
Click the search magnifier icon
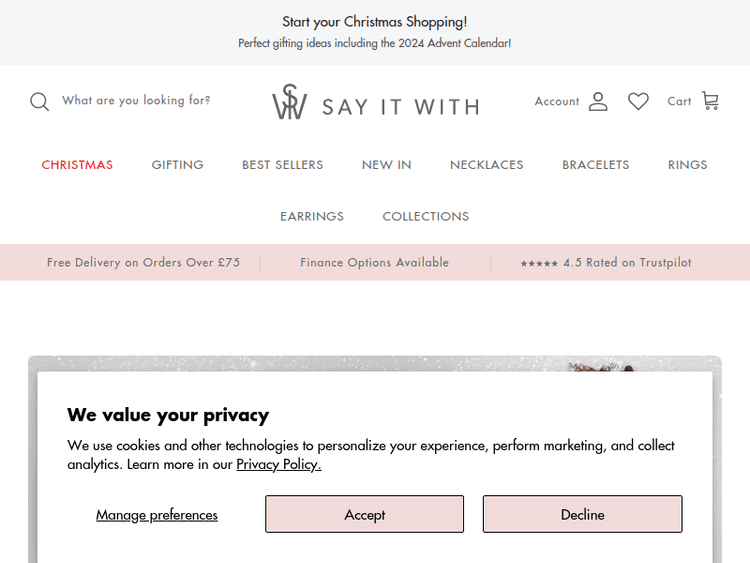(x=39, y=102)
